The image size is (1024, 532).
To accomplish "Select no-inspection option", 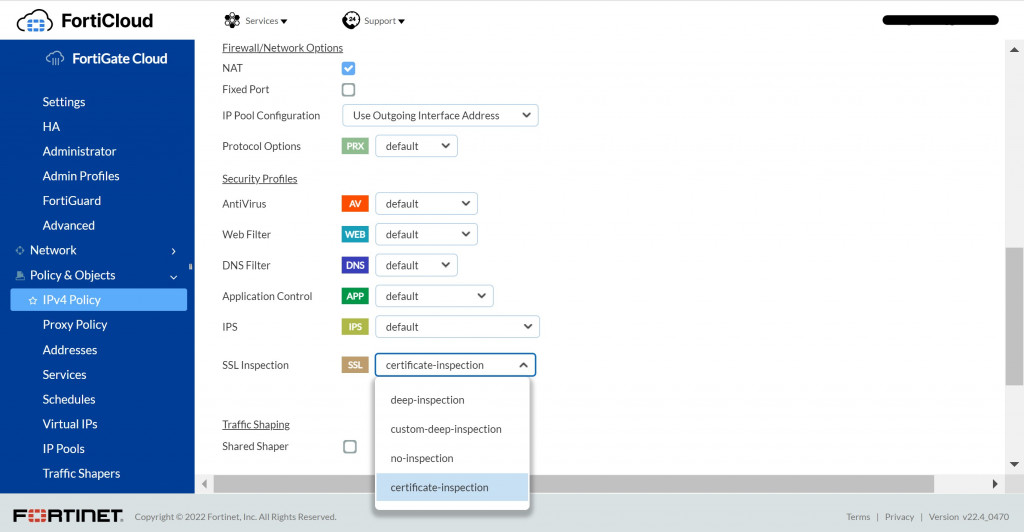I will 452,458.
